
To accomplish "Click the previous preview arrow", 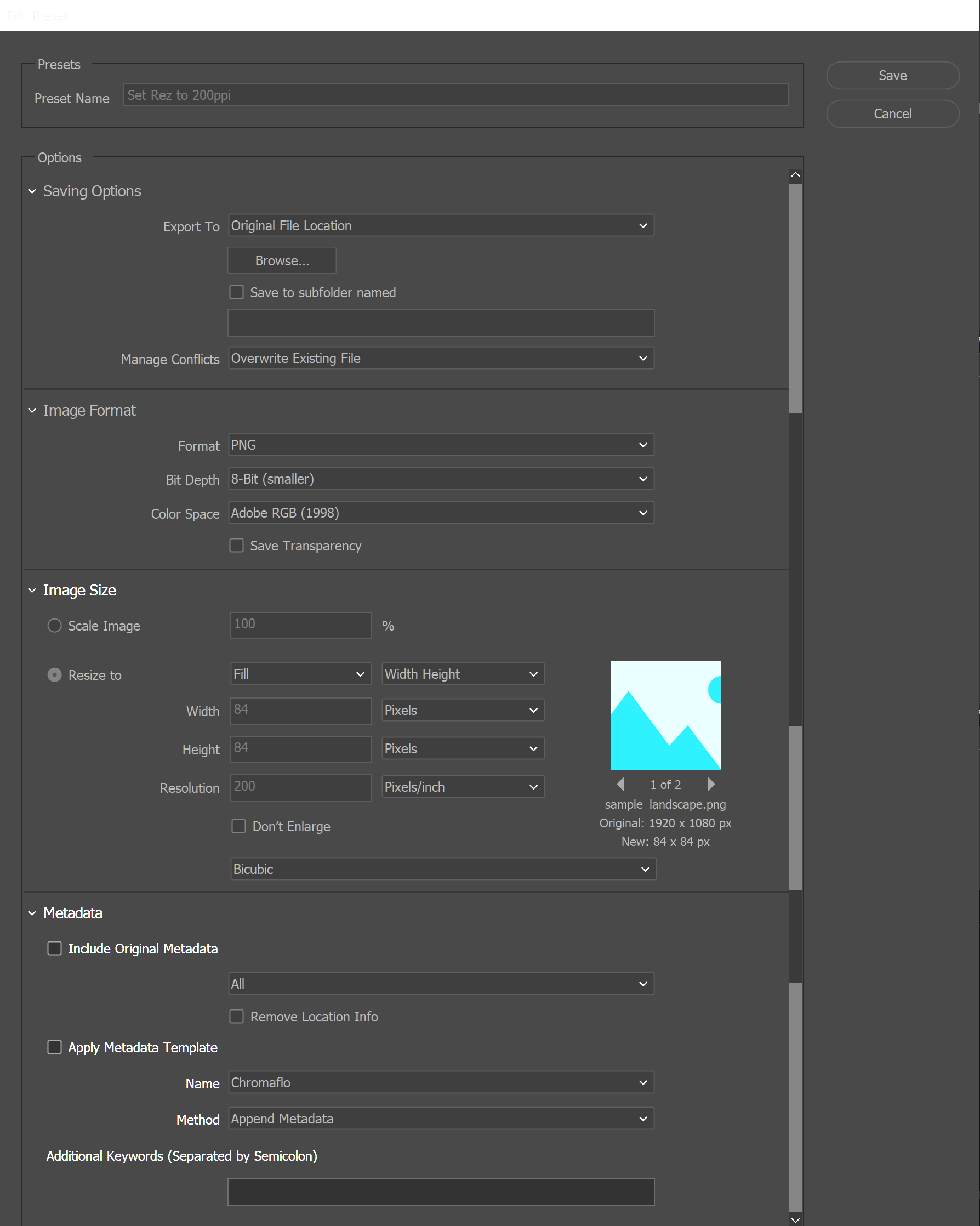I will click(x=620, y=784).
